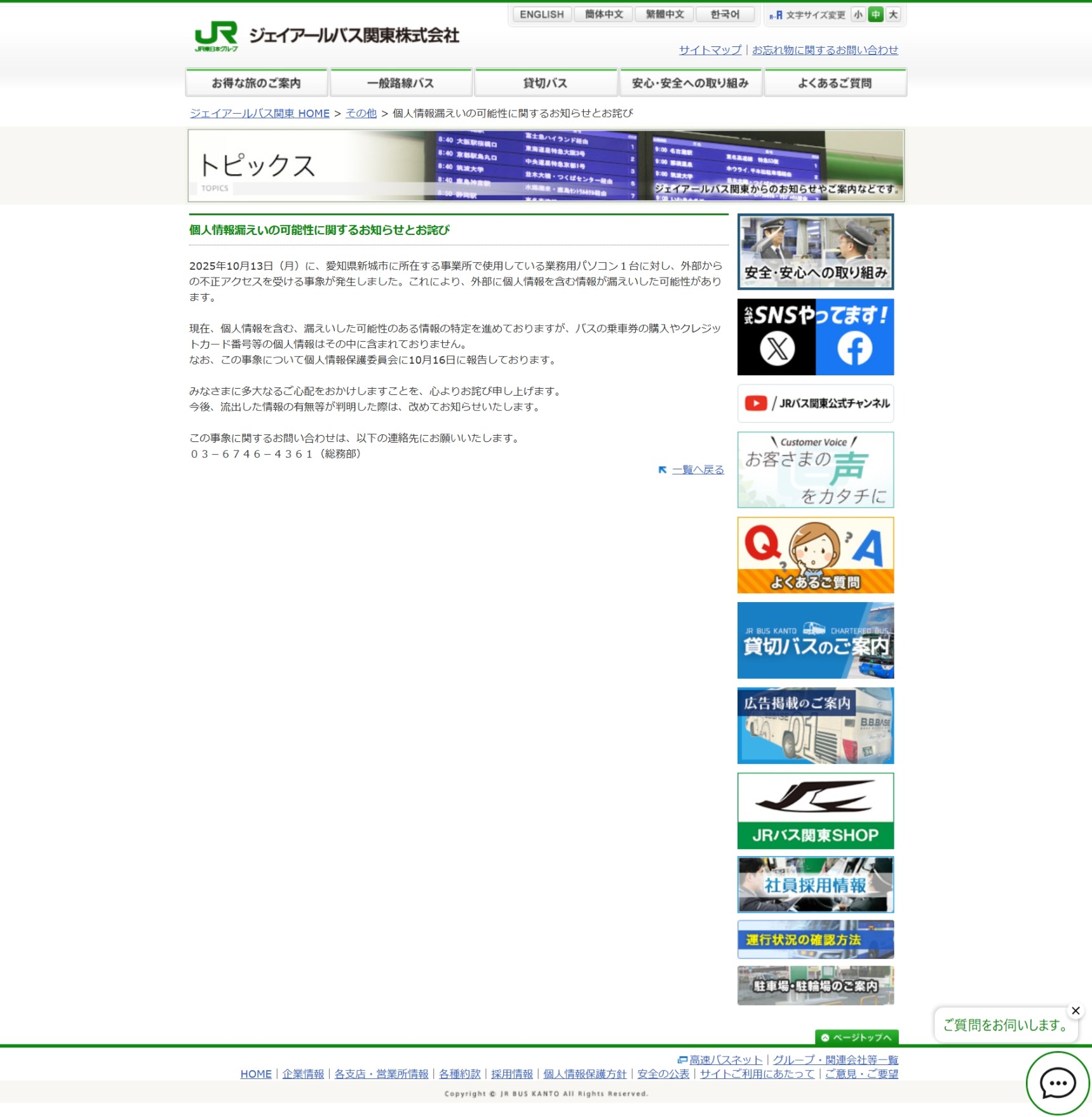Open the お得な旅のご案内 menu
Image resolution: width=1092 pixels, height=1117 pixels.
pyautogui.click(x=256, y=83)
